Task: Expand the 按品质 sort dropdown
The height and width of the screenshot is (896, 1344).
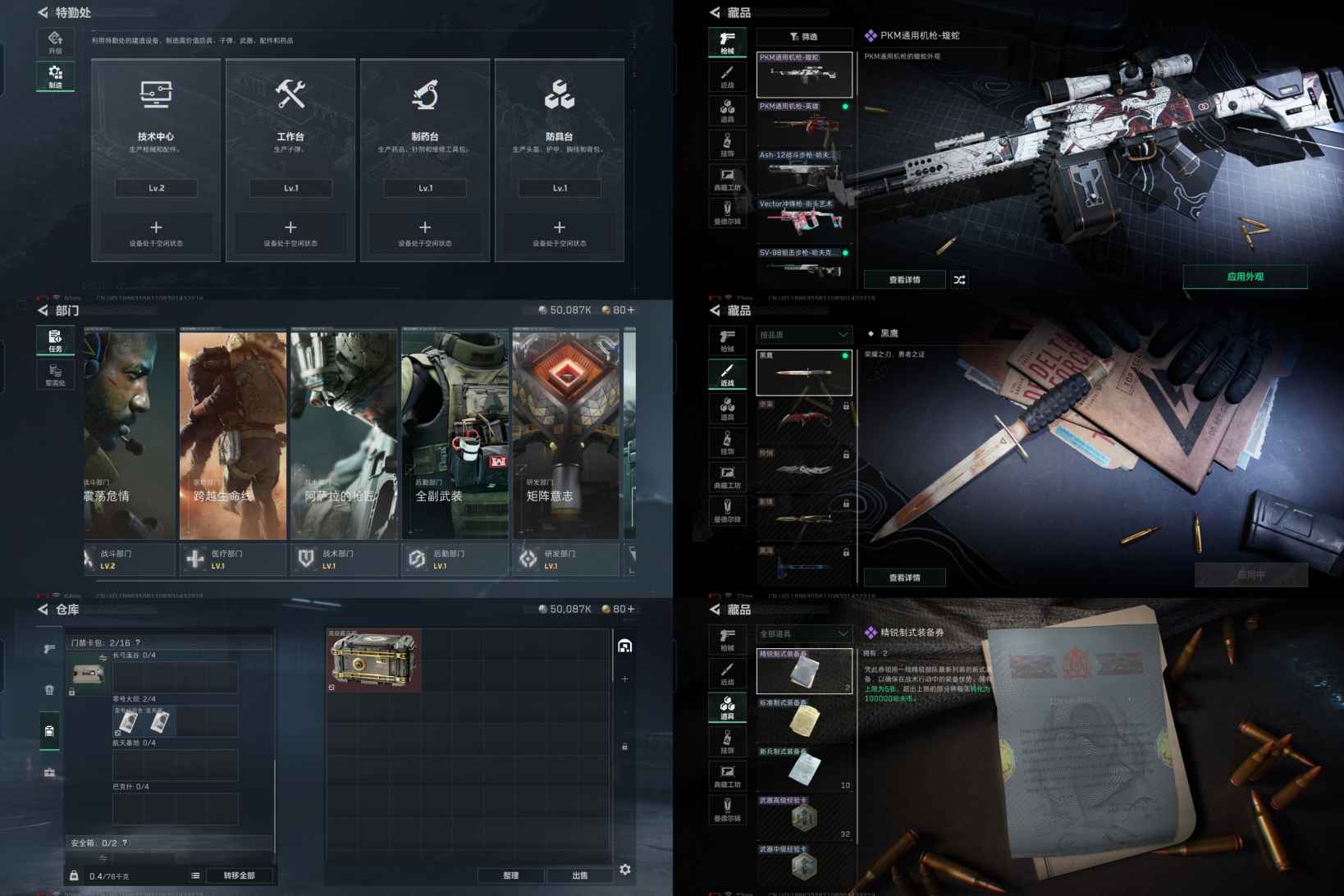Action: point(804,335)
